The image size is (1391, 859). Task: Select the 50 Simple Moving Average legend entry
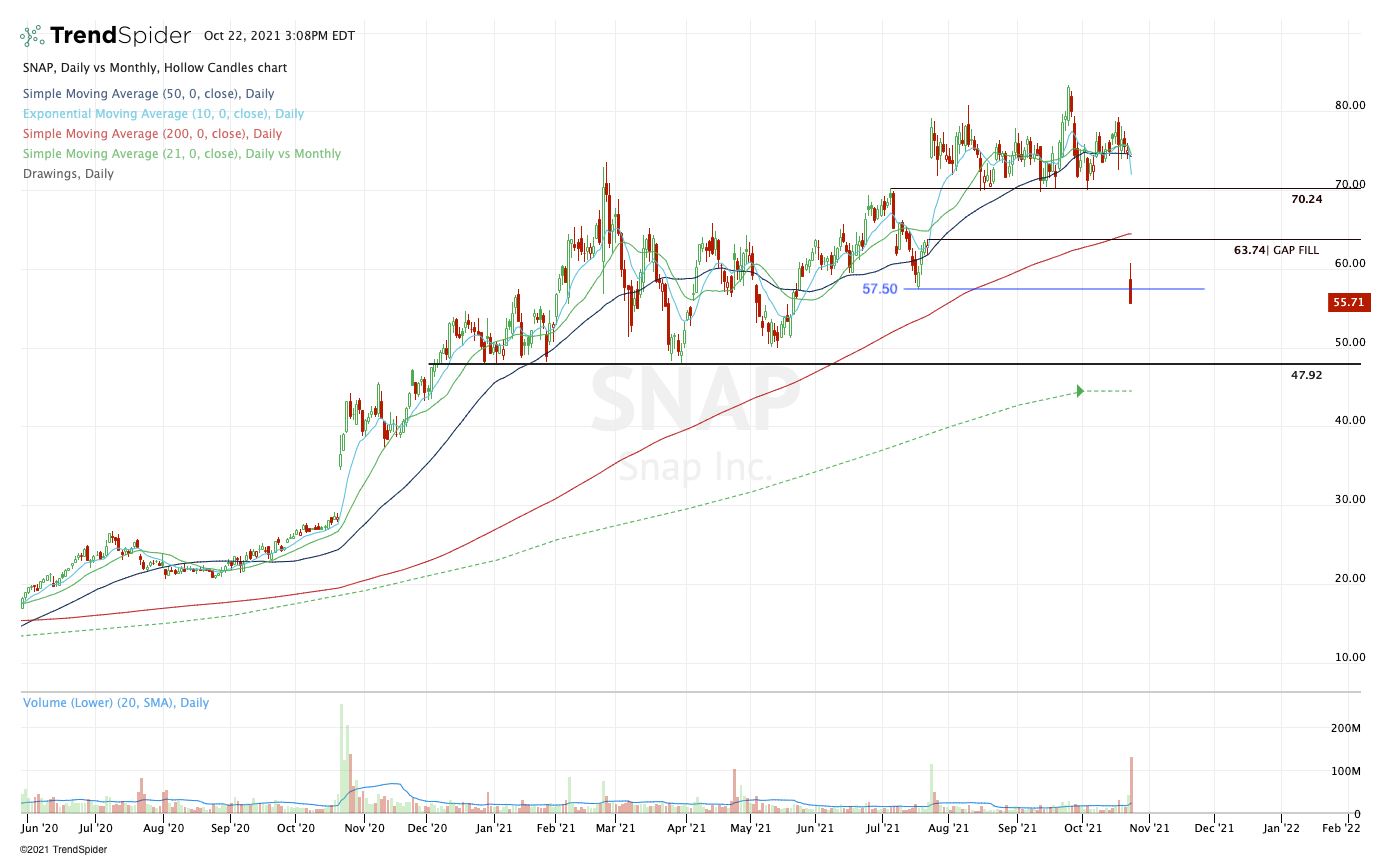click(148, 94)
